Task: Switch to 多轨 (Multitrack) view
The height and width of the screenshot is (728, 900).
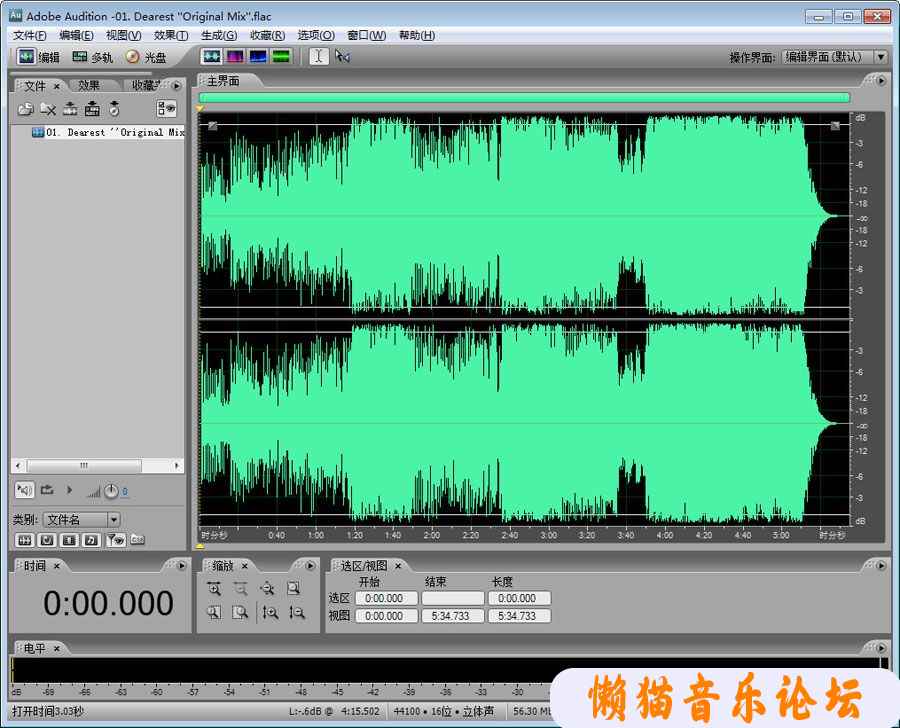Action: [92, 57]
